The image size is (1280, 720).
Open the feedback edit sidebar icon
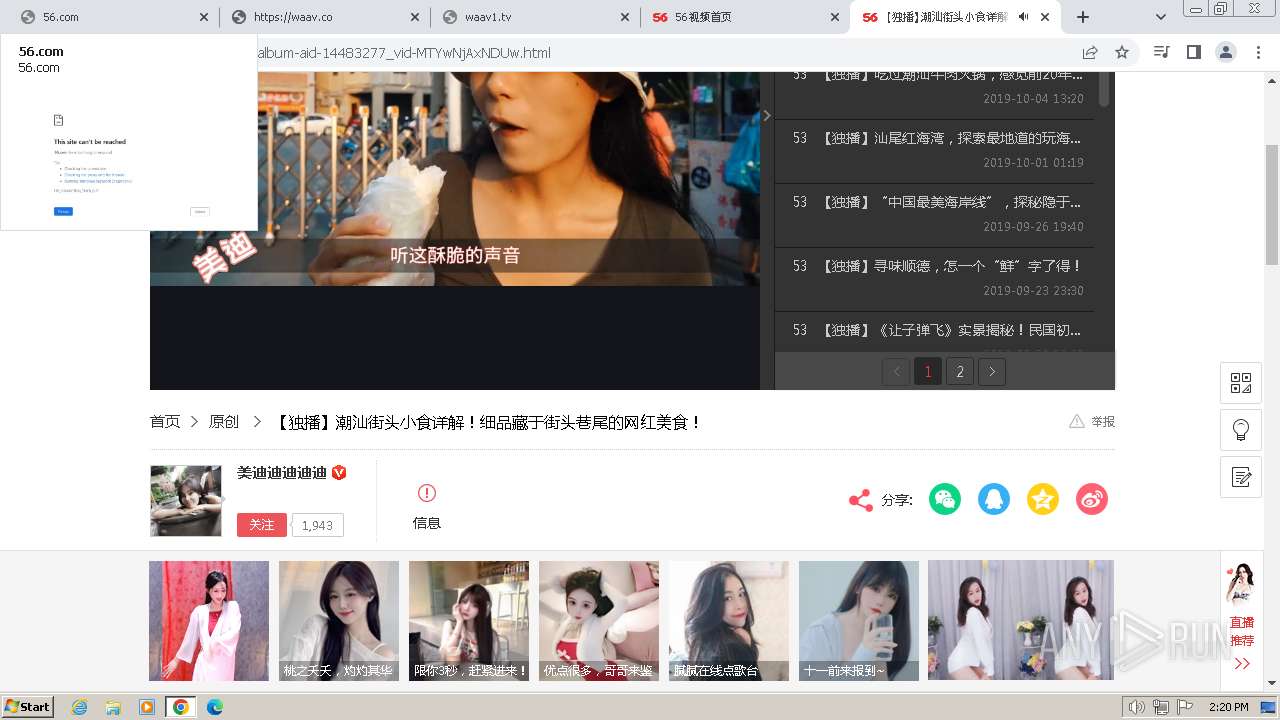pos(1241,477)
